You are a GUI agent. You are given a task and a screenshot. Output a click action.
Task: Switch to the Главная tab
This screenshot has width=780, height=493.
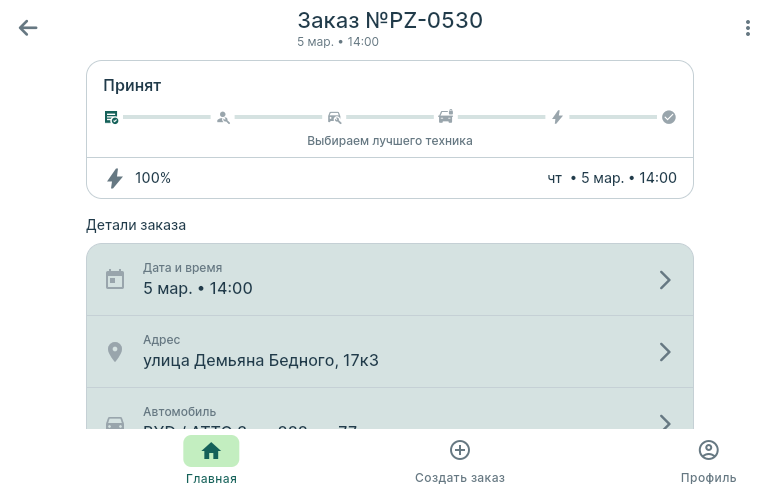211,460
